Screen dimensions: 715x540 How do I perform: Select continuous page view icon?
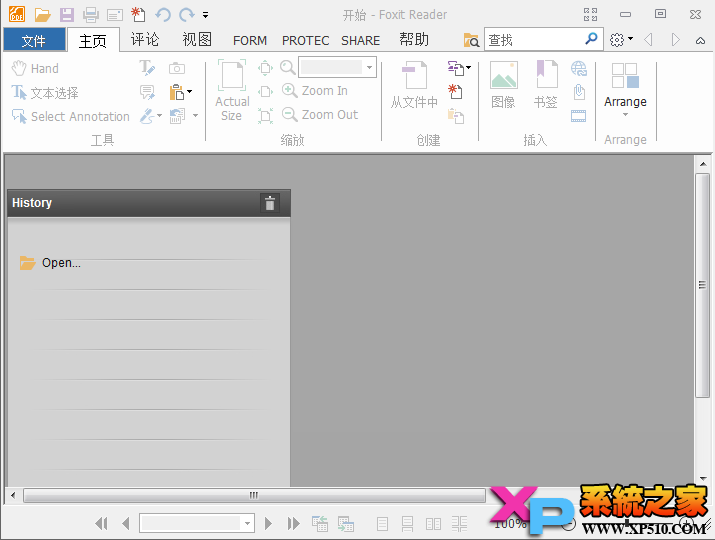pyautogui.click(x=407, y=524)
